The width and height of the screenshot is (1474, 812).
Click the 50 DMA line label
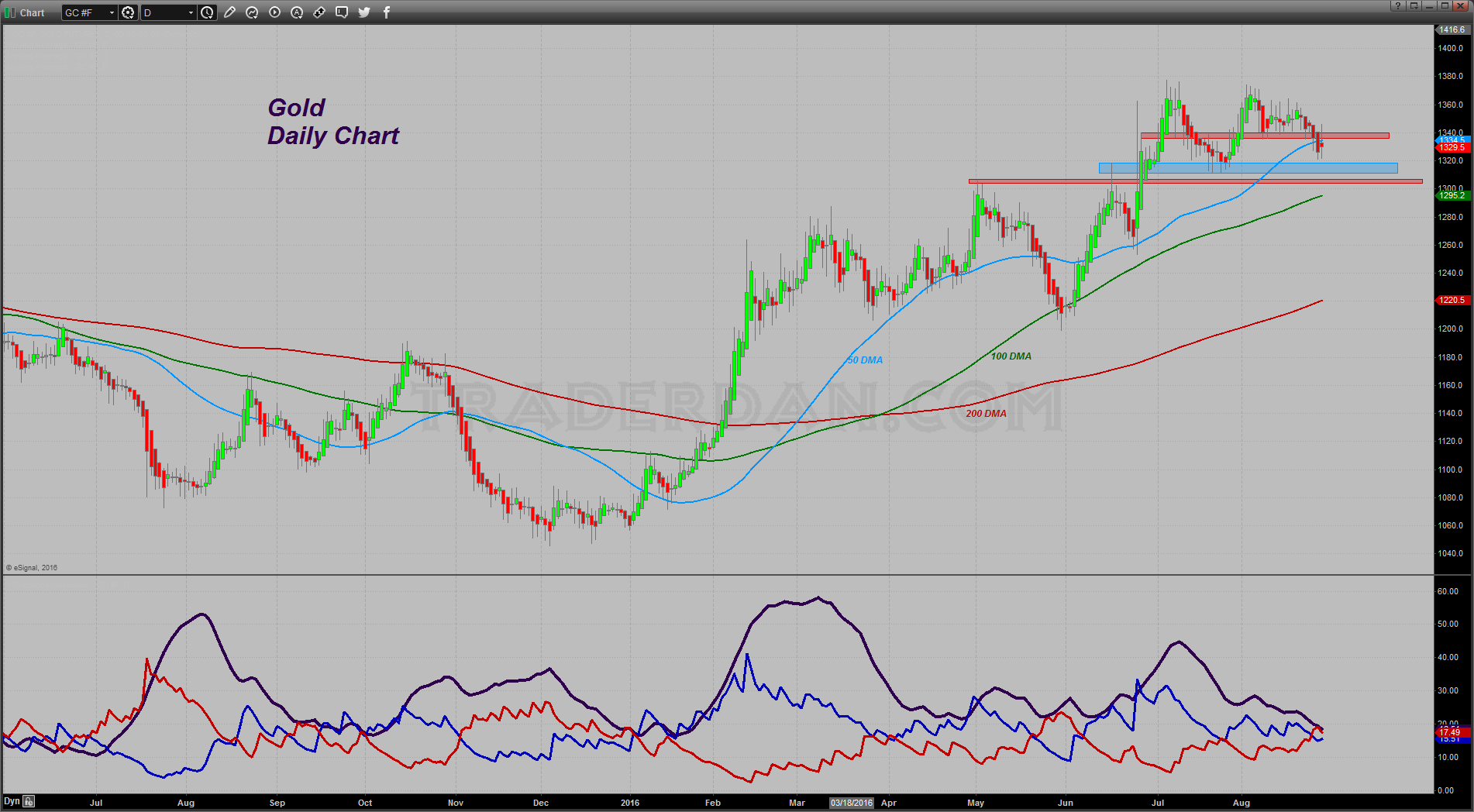pyautogui.click(x=865, y=360)
